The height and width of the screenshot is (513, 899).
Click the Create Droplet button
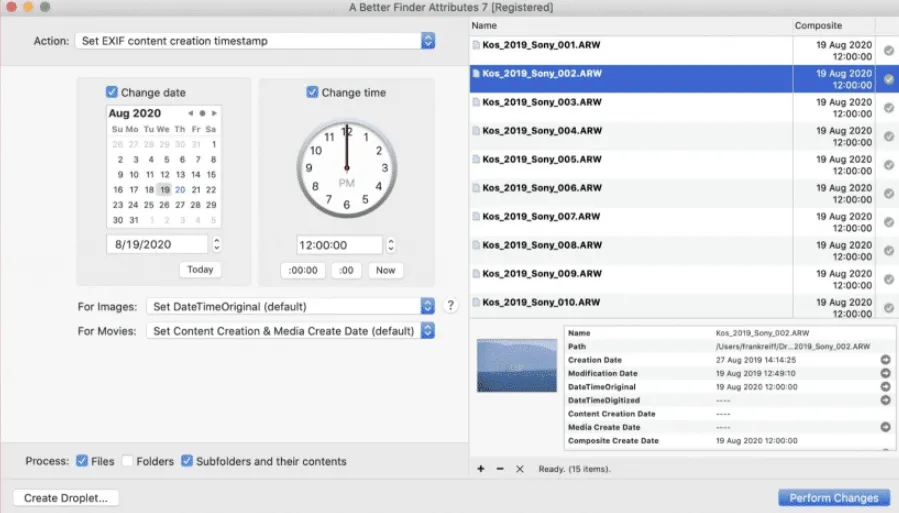[x=66, y=498]
